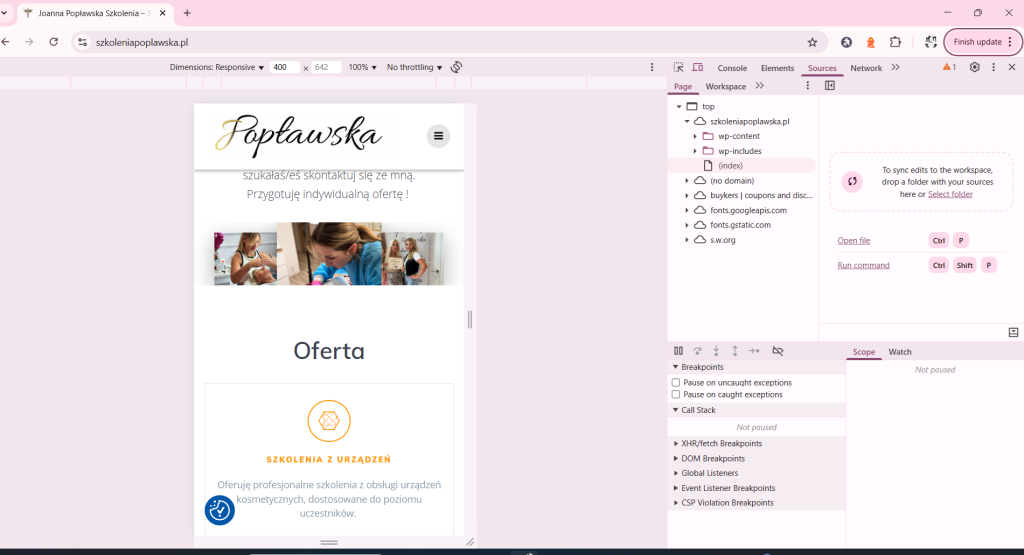This screenshot has width=1024, height=555.
Task: Bookmark this page with star icon
Action: [x=812, y=42]
